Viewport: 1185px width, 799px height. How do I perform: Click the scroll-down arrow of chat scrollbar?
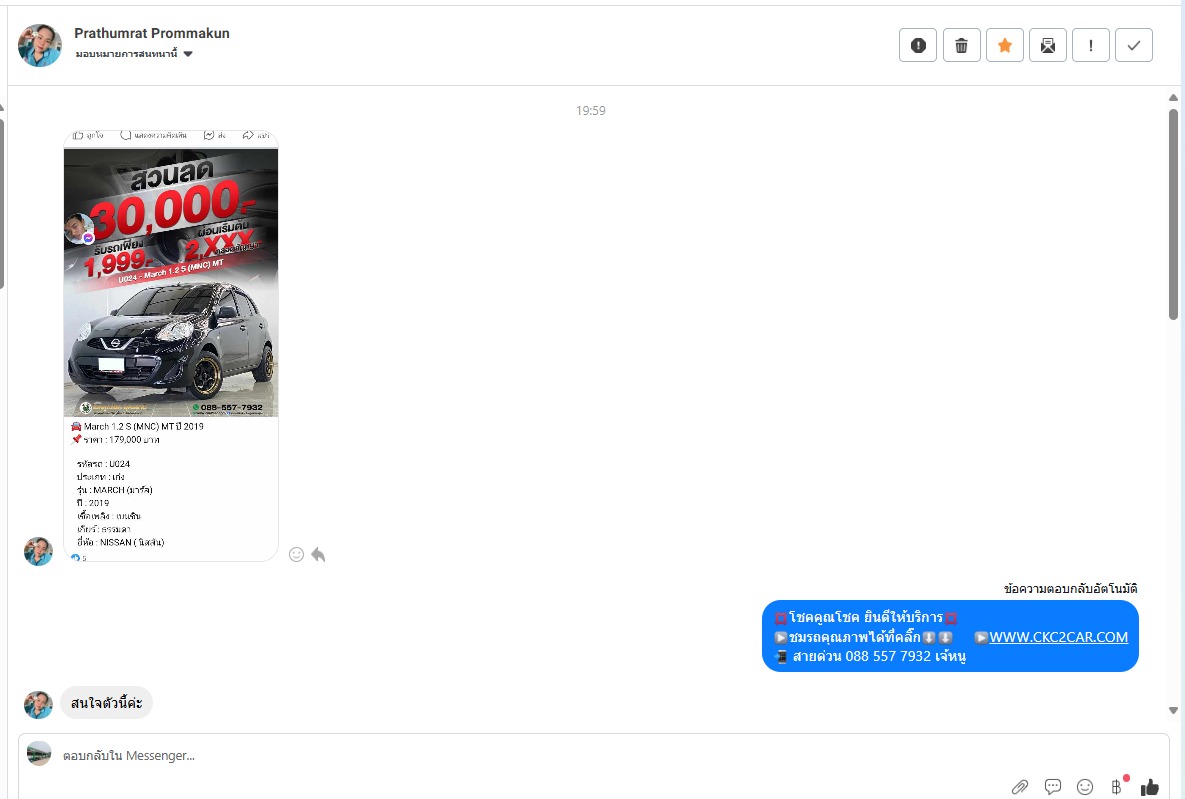tap(1173, 710)
